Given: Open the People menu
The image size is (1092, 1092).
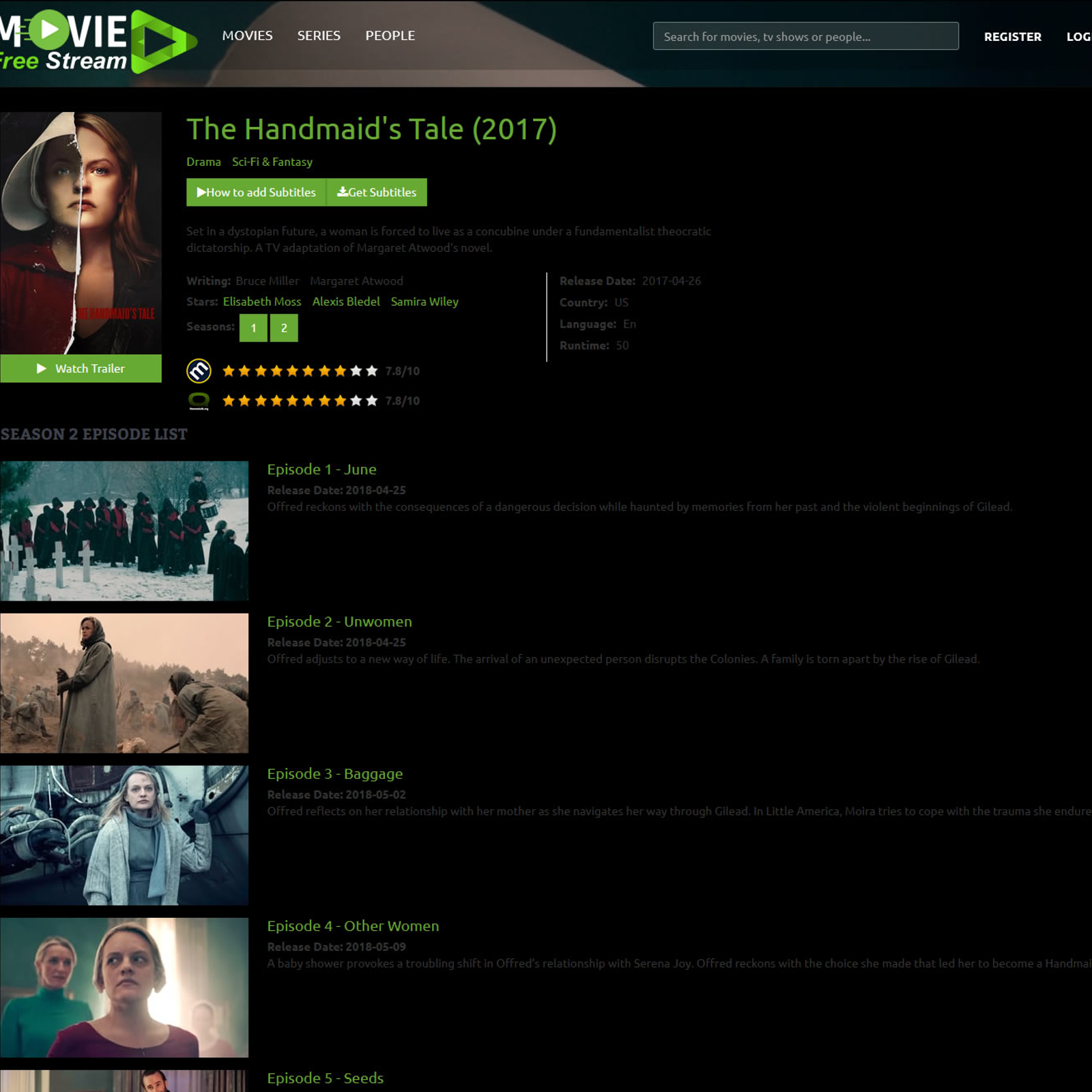Looking at the screenshot, I should [x=390, y=35].
